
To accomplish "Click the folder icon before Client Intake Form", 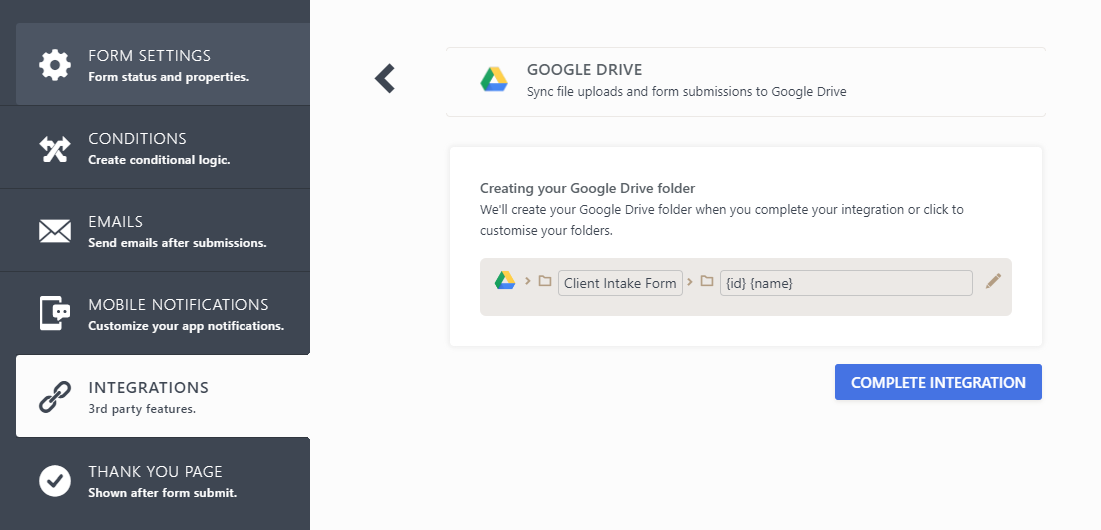I will coord(545,281).
